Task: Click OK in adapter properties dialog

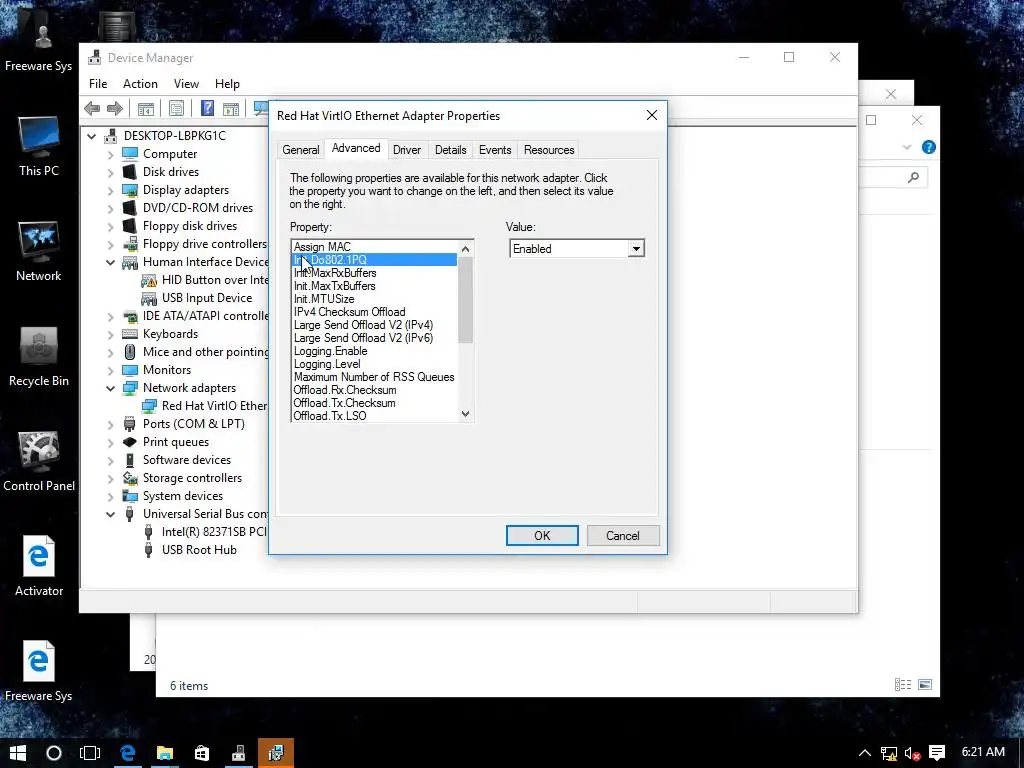Action: pyautogui.click(x=542, y=536)
